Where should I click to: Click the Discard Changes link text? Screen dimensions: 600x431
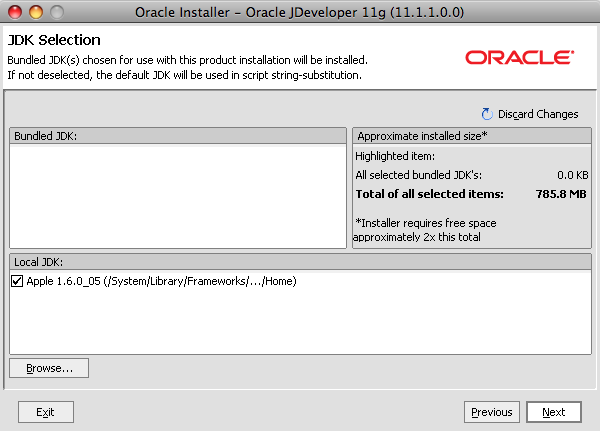[x=538, y=114]
